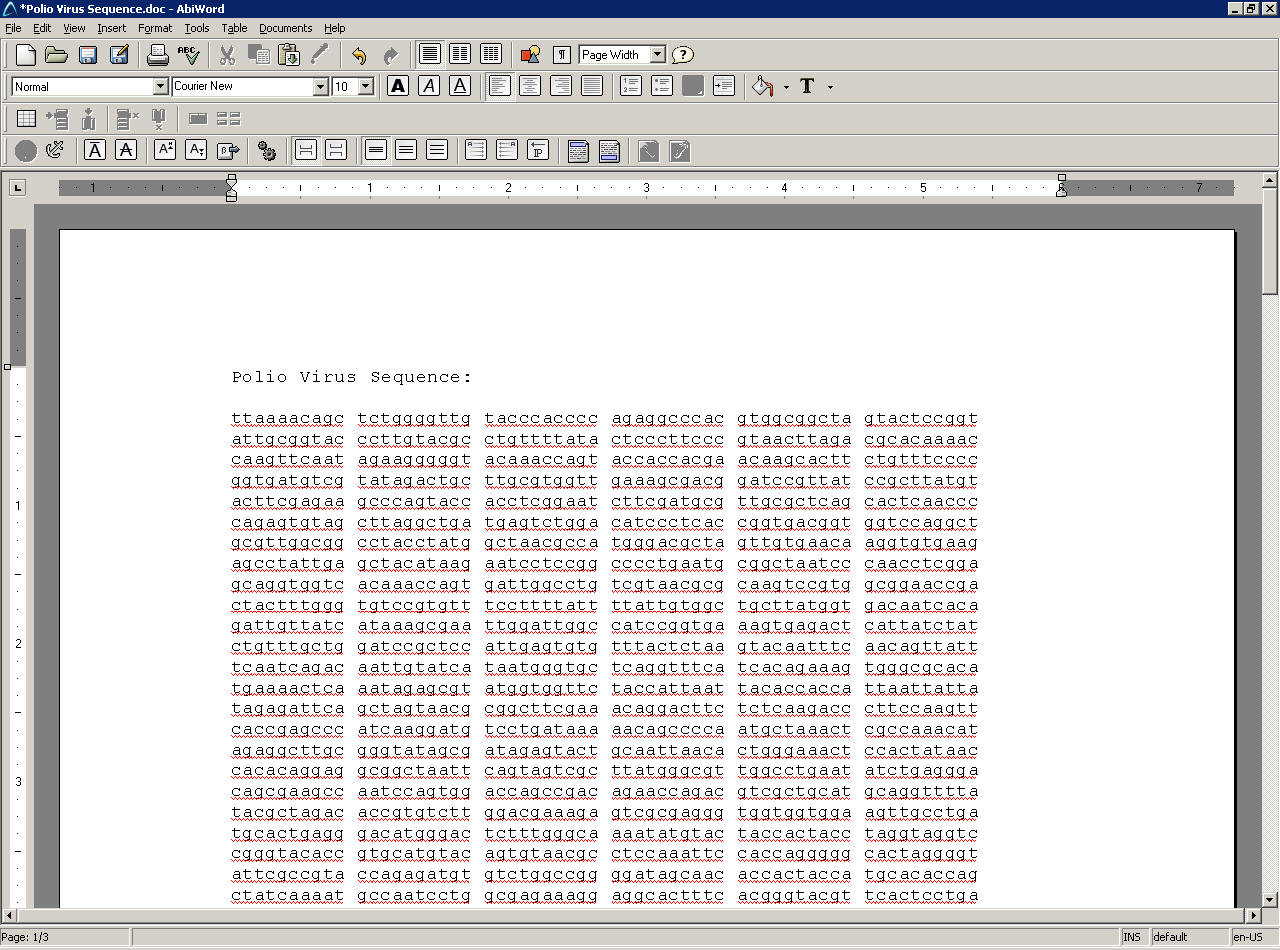Click the Edit Header icon
The image size is (1280, 950).
578,151
